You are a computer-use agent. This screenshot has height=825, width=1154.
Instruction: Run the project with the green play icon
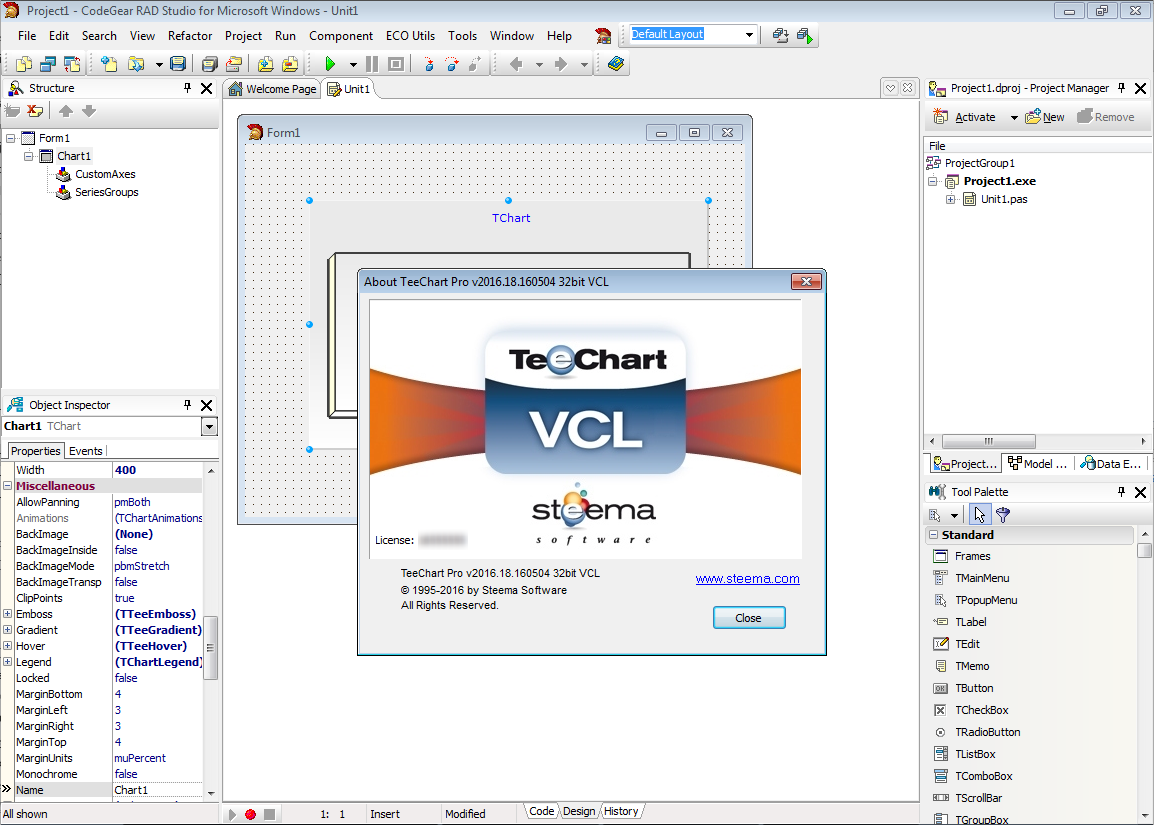pos(330,64)
